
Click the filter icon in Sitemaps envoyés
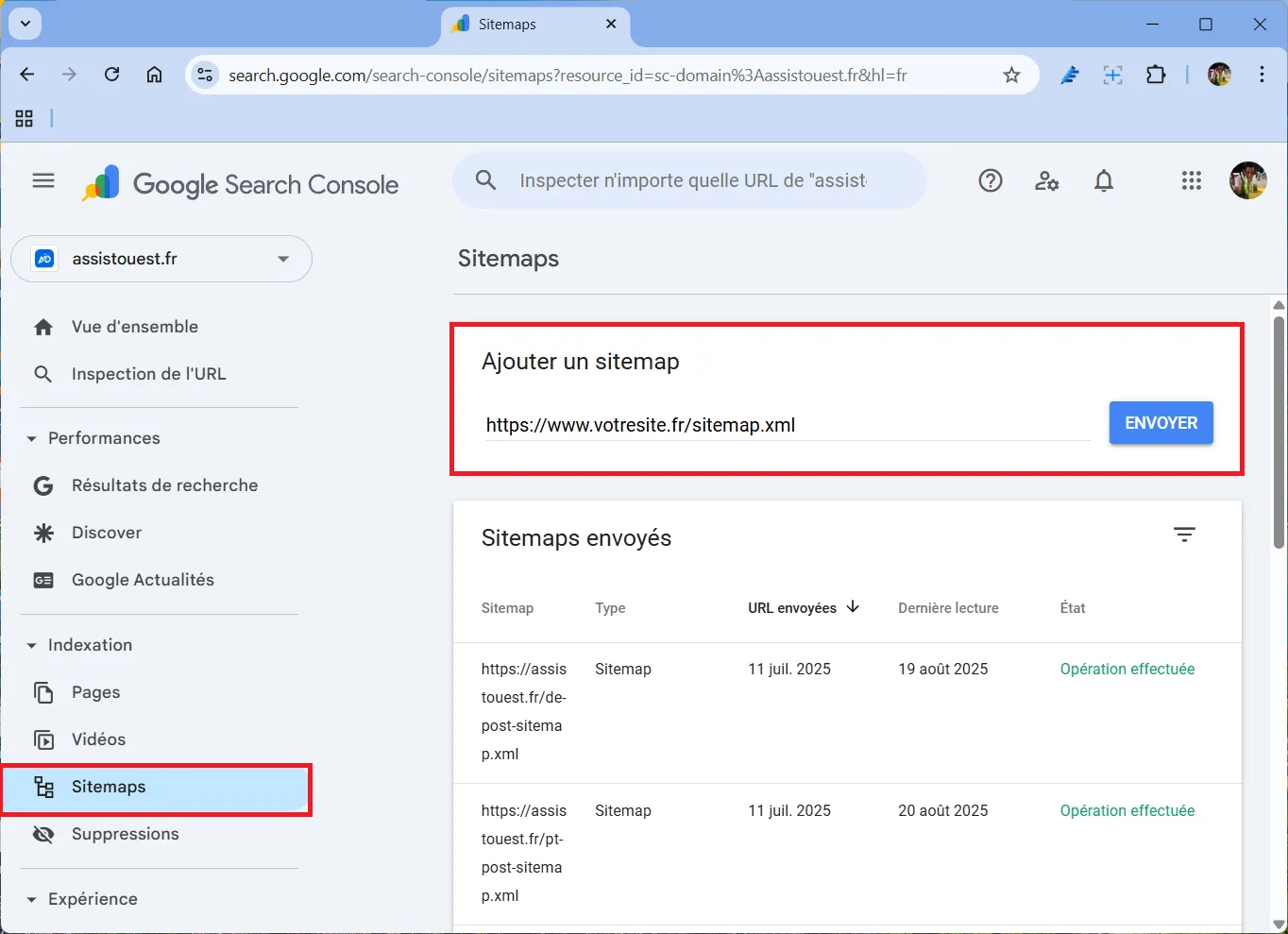(x=1184, y=535)
